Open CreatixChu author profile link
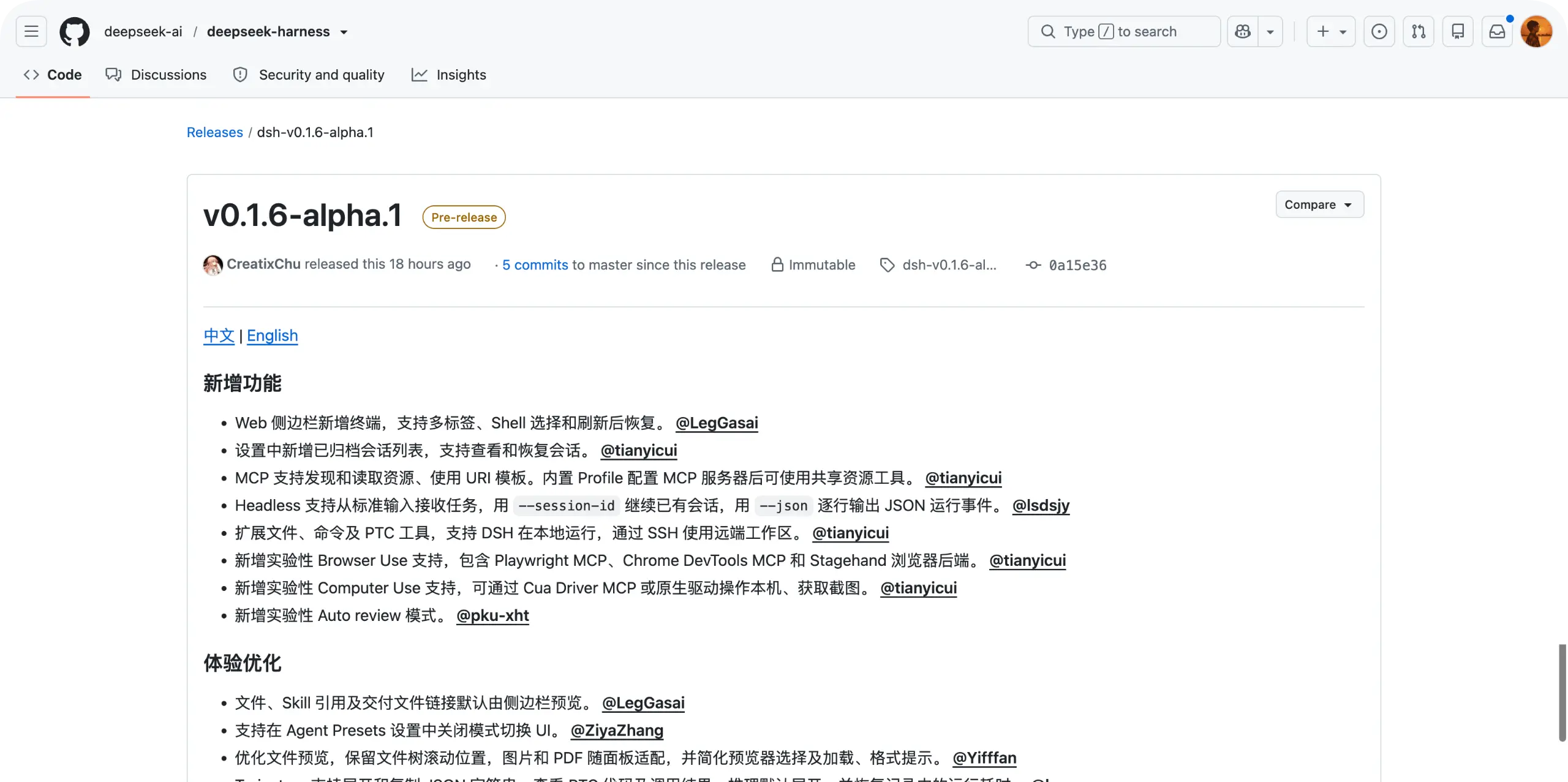The height and width of the screenshot is (782, 1568). click(x=263, y=264)
